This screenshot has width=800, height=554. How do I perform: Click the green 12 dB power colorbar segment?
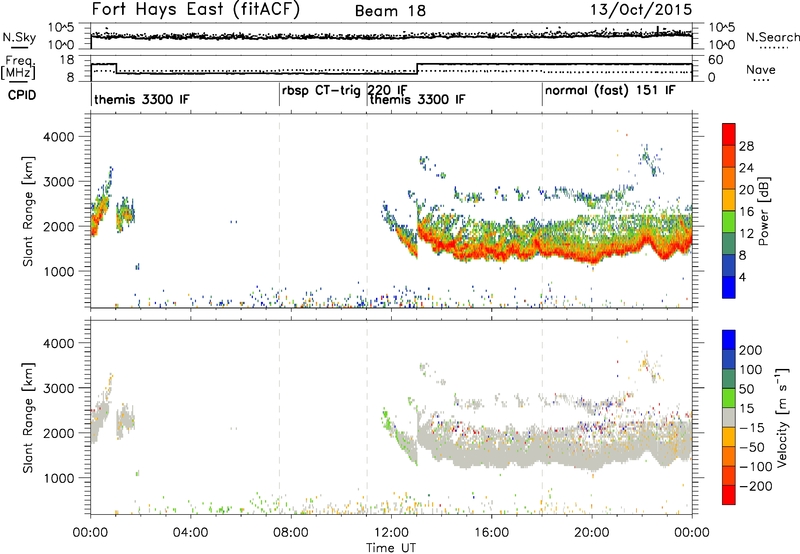729,222
